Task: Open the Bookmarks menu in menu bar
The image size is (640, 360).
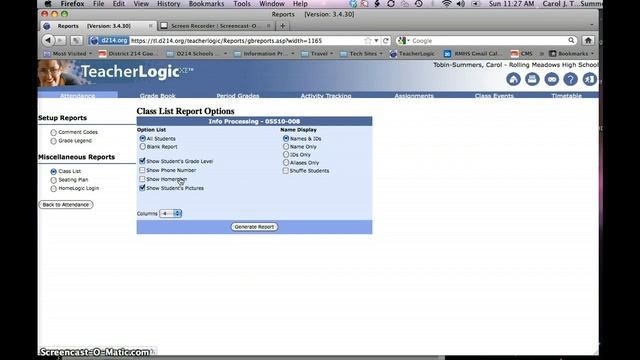Action: pos(206,4)
